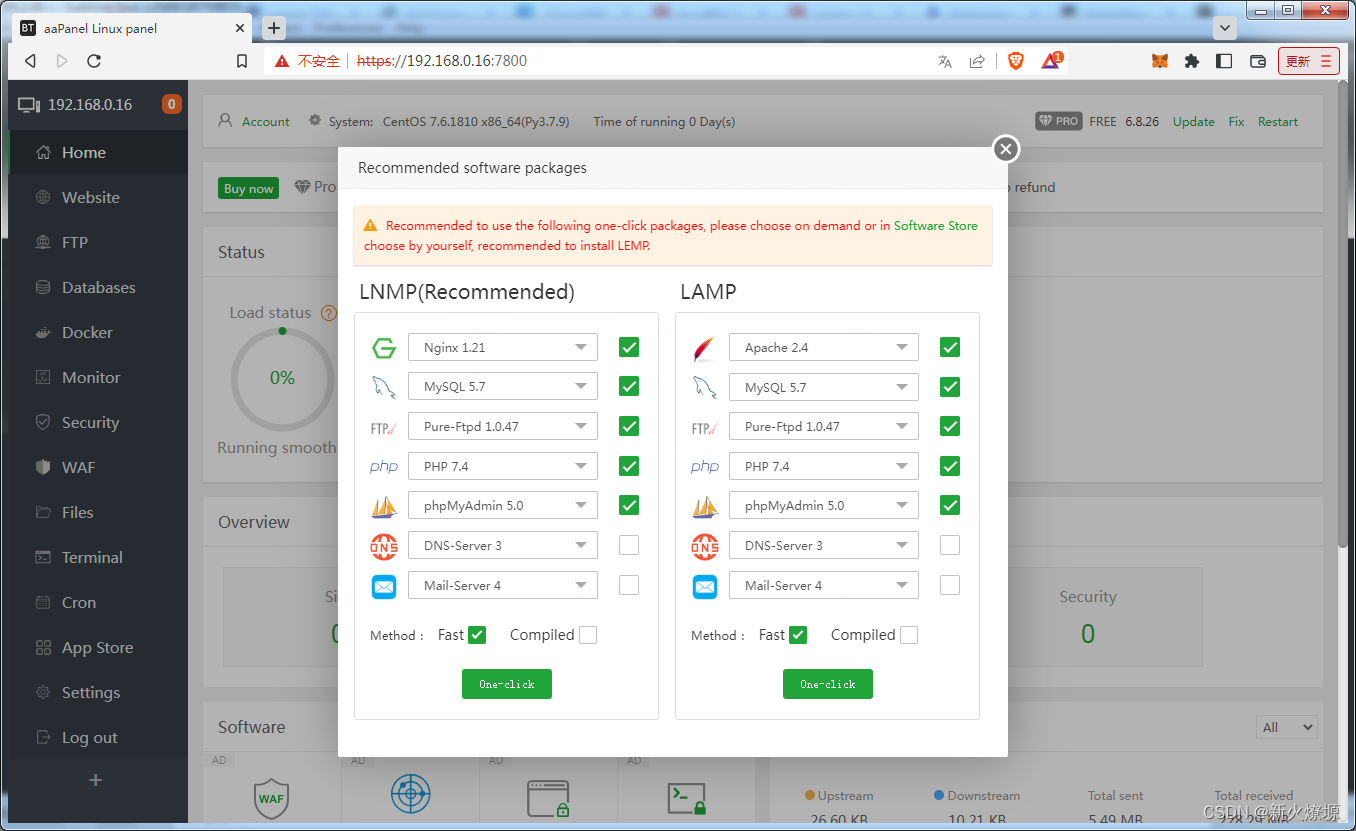Enable Mail-Server 4 in LNMP
This screenshot has width=1356, height=831.
point(629,585)
